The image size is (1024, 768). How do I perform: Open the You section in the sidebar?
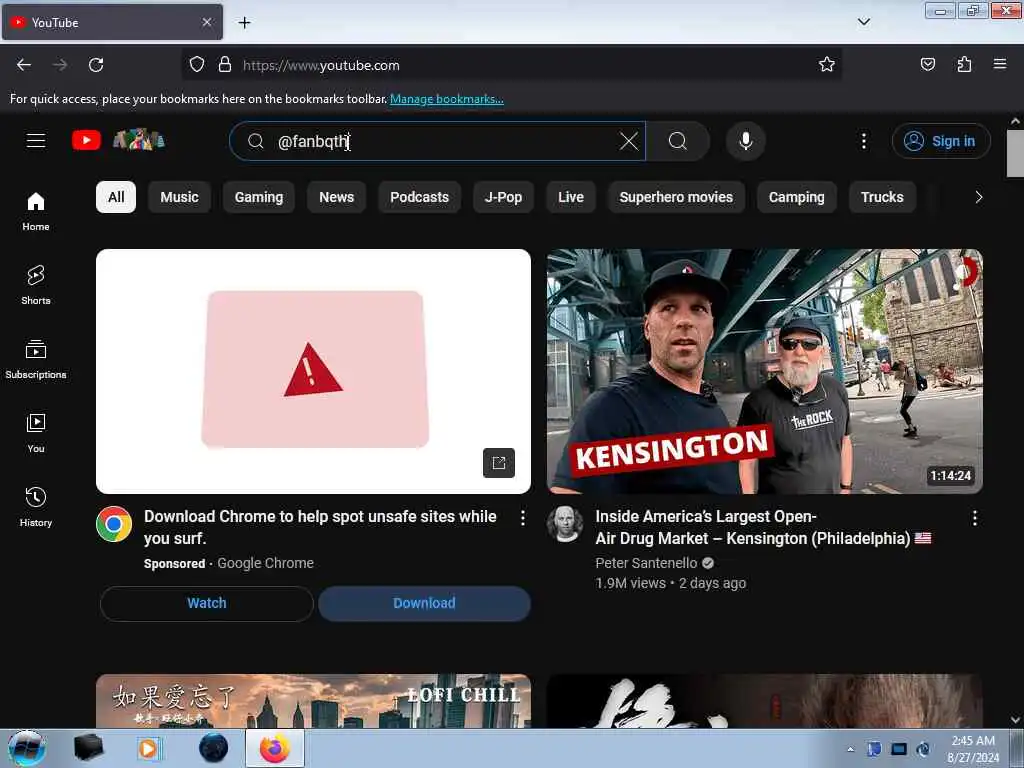coord(36,433)
